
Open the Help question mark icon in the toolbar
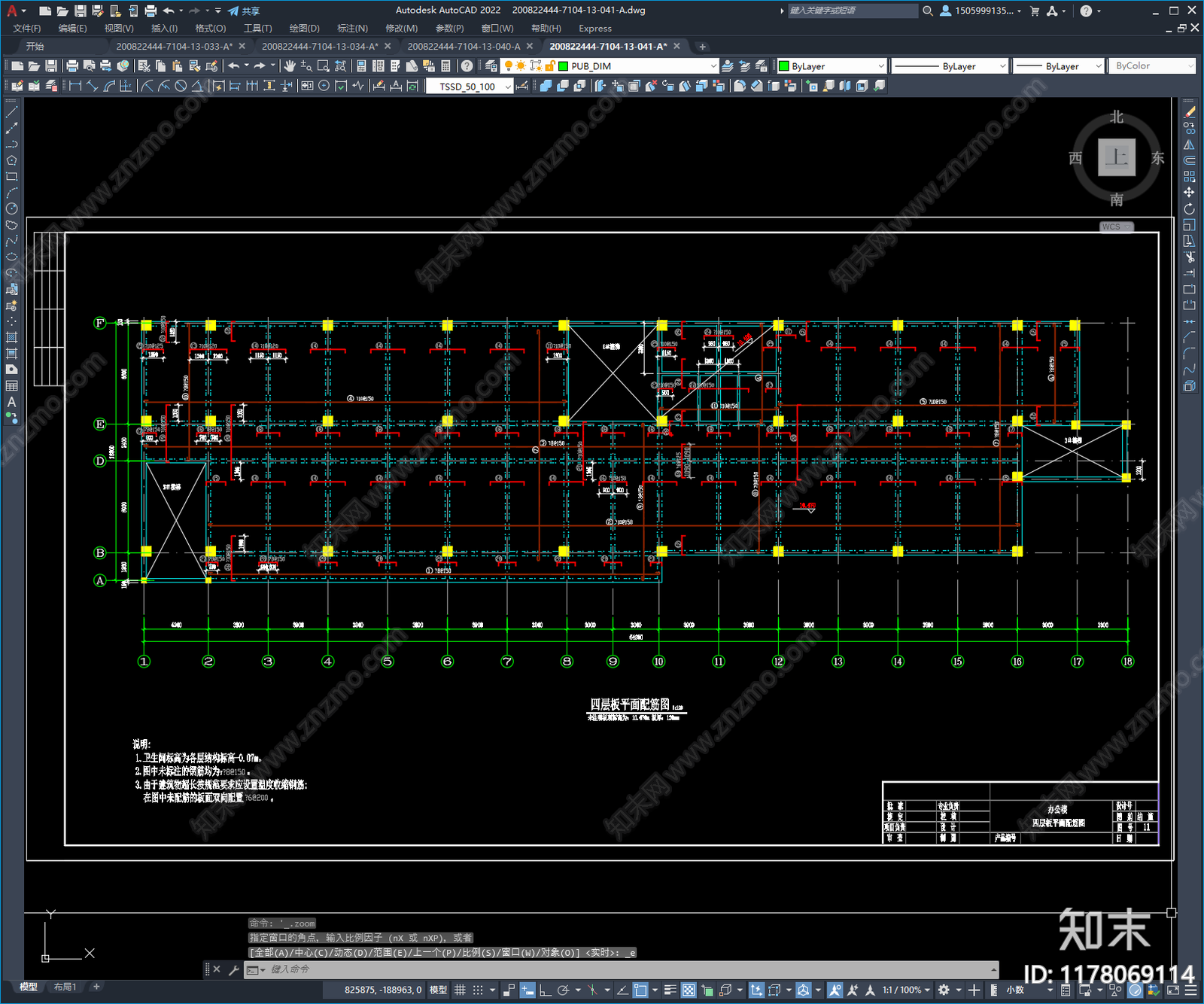tap(467, 66)
